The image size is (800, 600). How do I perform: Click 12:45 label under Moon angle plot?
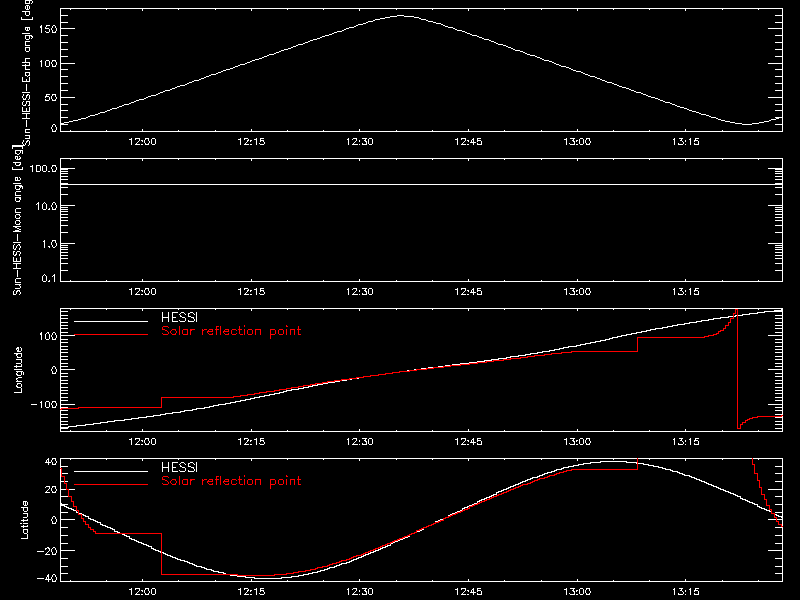coord(468,292)
